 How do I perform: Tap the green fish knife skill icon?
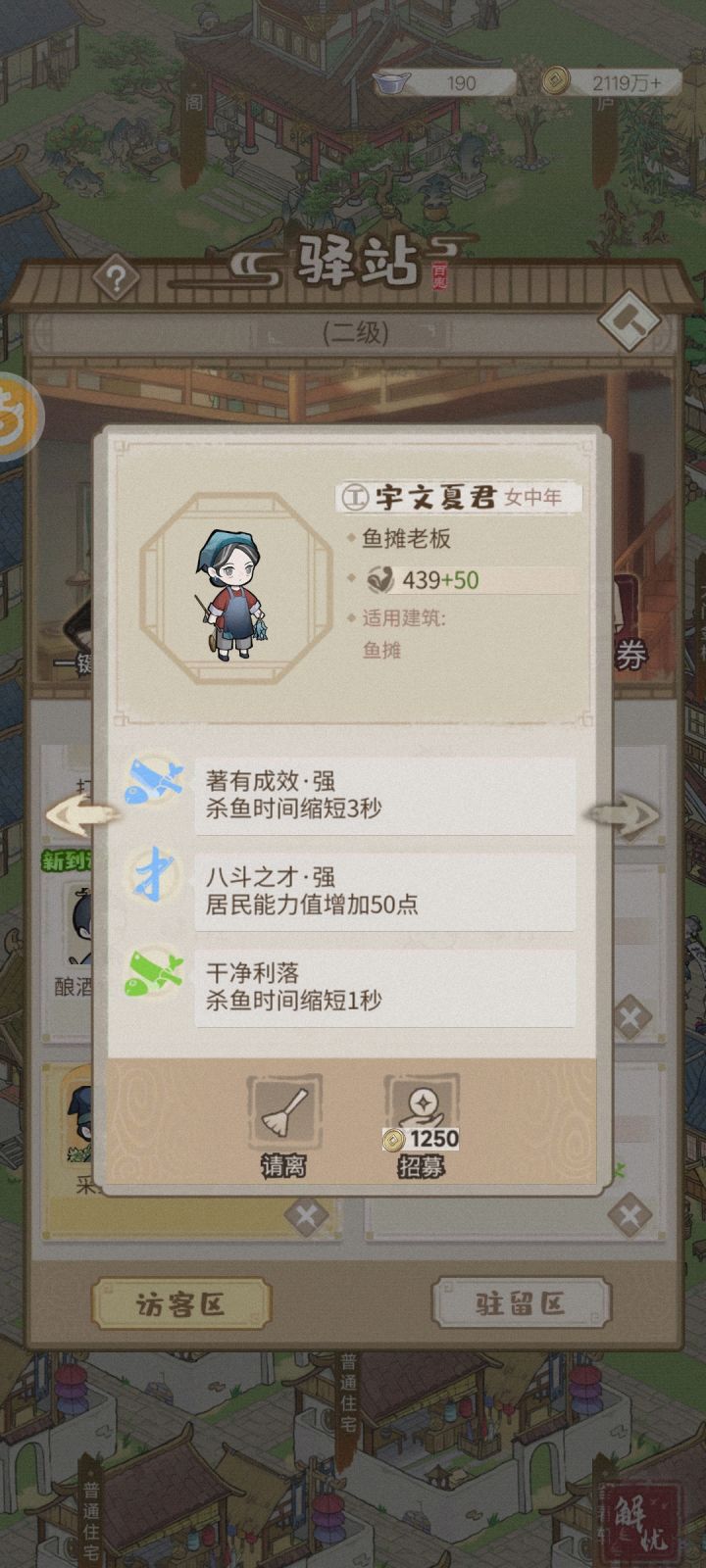pyautogui.click(x=154, y=971)
